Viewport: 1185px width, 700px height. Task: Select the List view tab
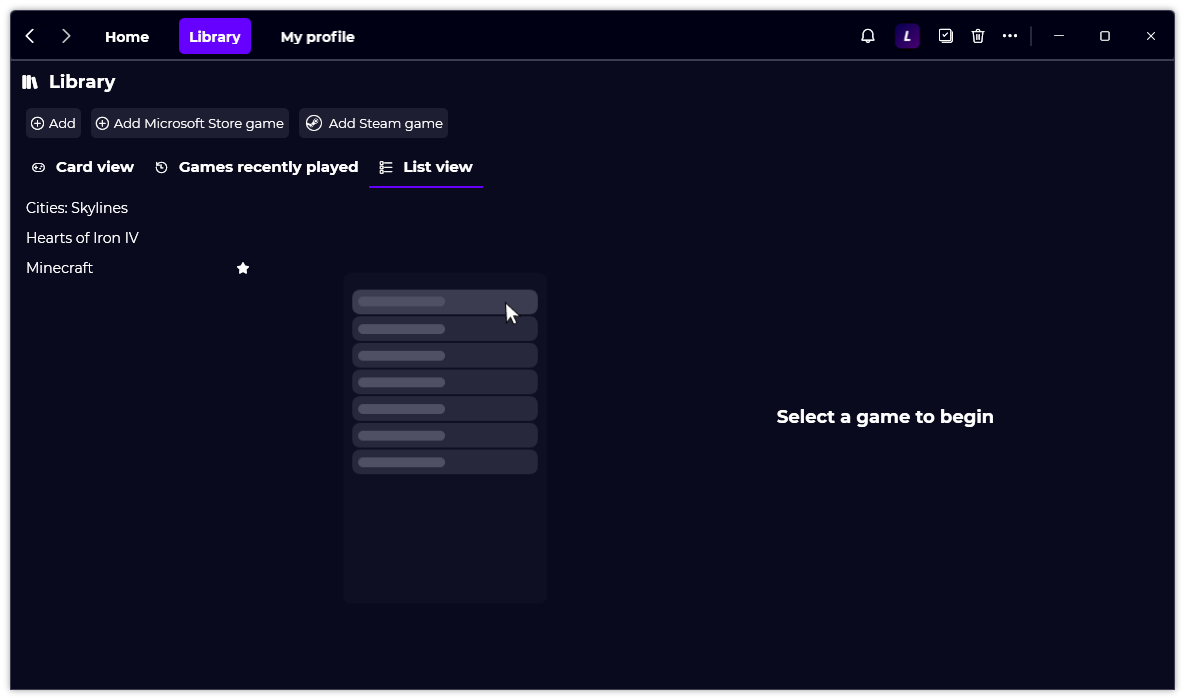(425, 167)
